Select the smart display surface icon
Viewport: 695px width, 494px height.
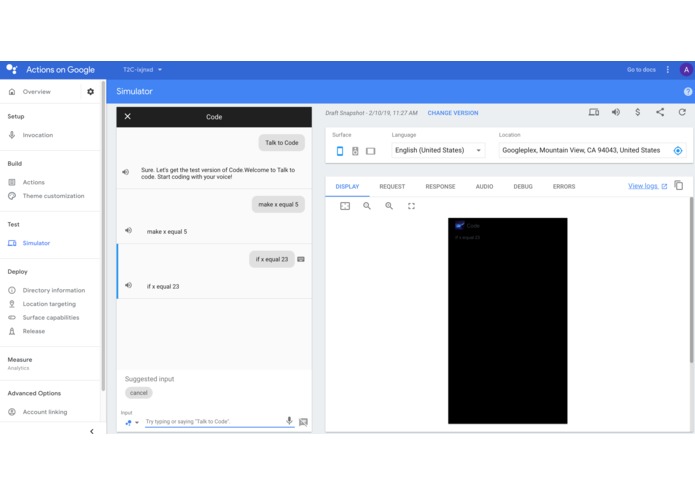pyautogui.click(x=371, y=152)
